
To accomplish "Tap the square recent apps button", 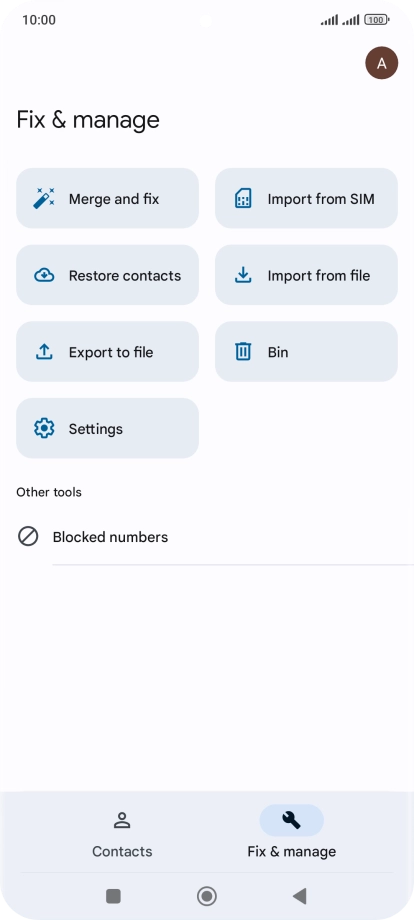I will coord(113,896).
